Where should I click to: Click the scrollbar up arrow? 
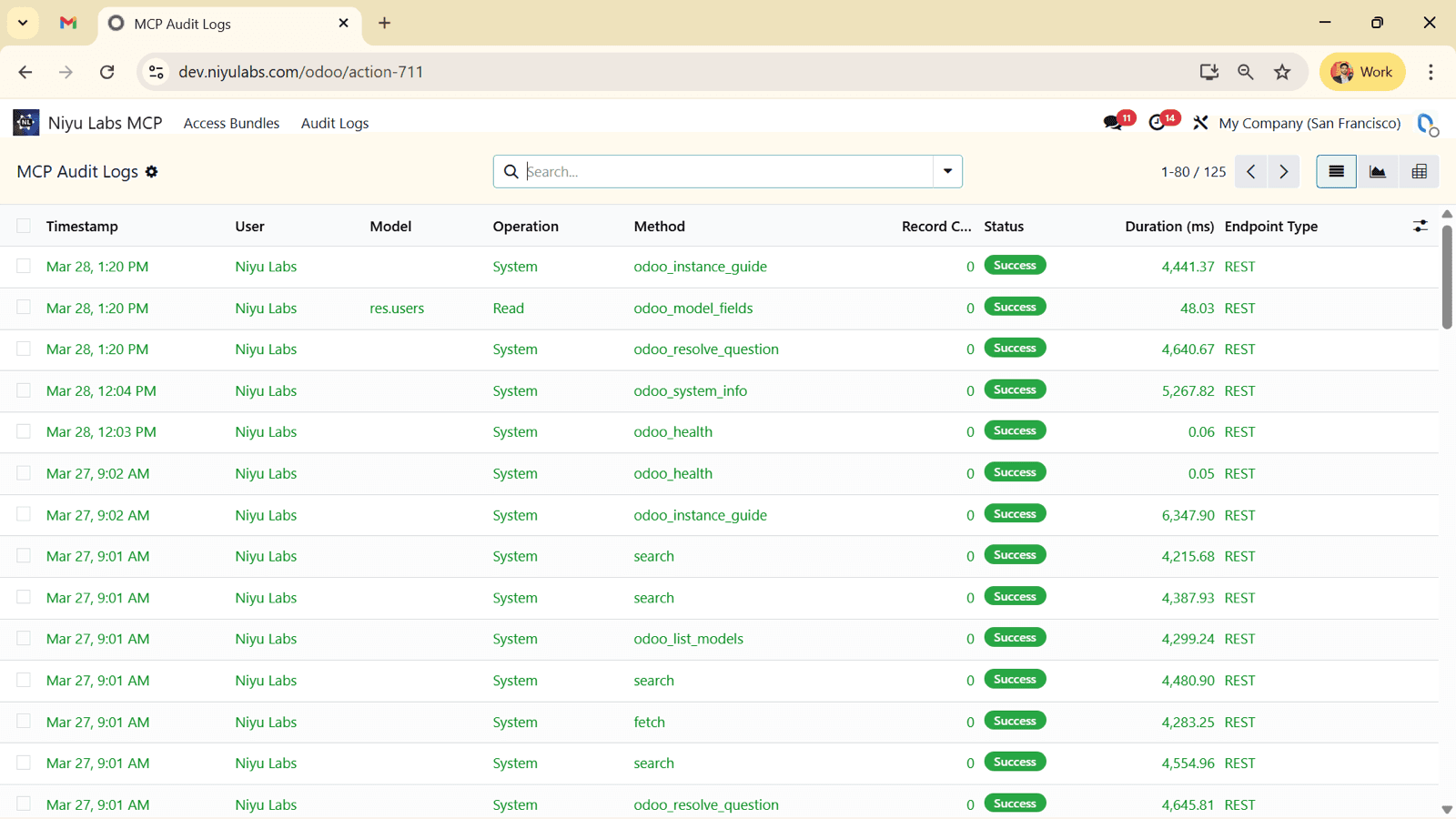tap(1447, 214)
